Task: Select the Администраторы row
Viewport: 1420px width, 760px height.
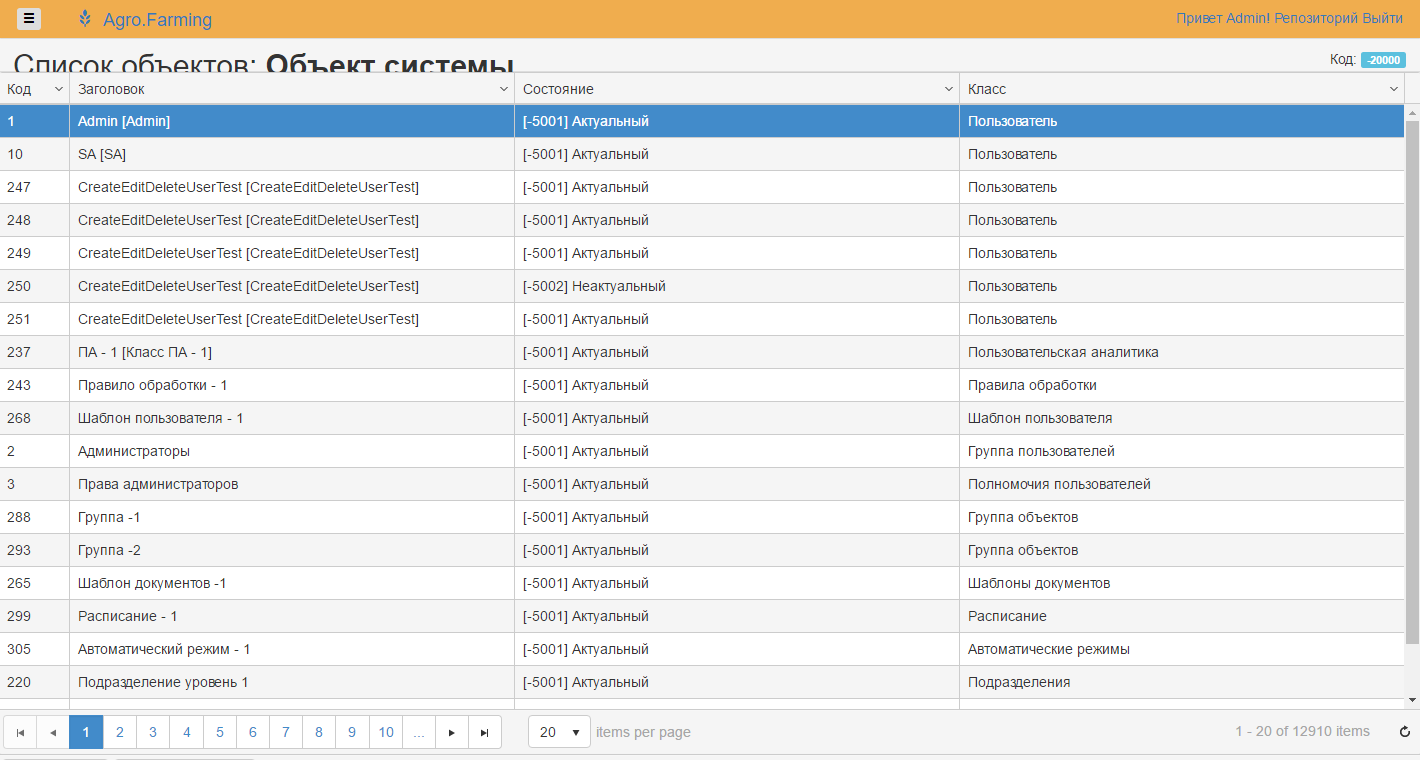Action: [702, 451]
